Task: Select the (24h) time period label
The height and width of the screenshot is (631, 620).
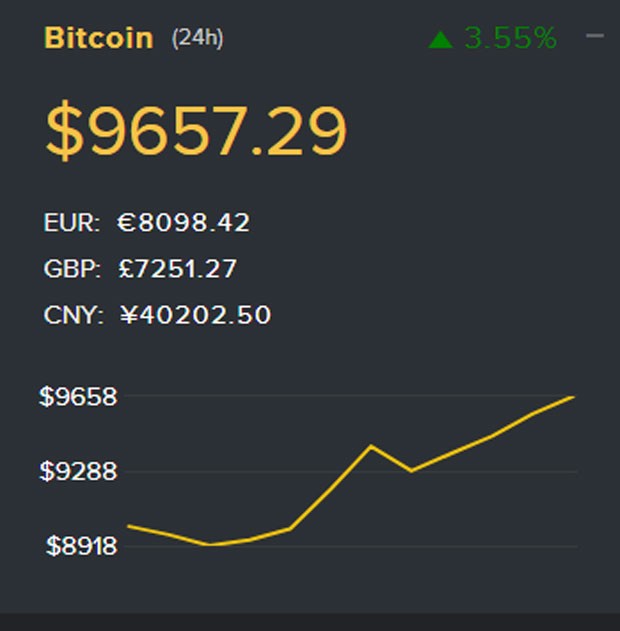Action: 197,38
